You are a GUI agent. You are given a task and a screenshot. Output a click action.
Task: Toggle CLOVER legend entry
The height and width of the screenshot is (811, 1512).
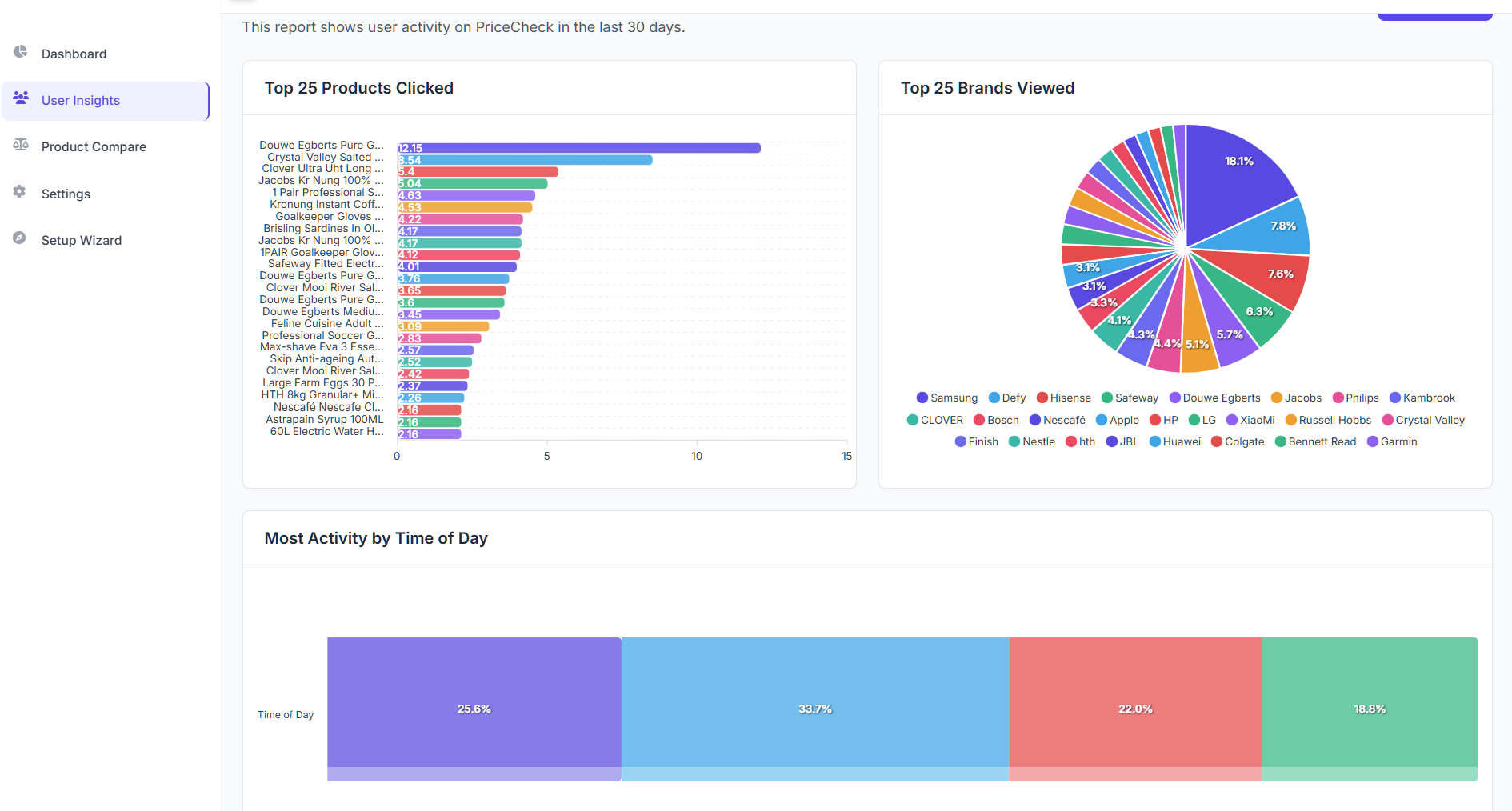(935, 420)
